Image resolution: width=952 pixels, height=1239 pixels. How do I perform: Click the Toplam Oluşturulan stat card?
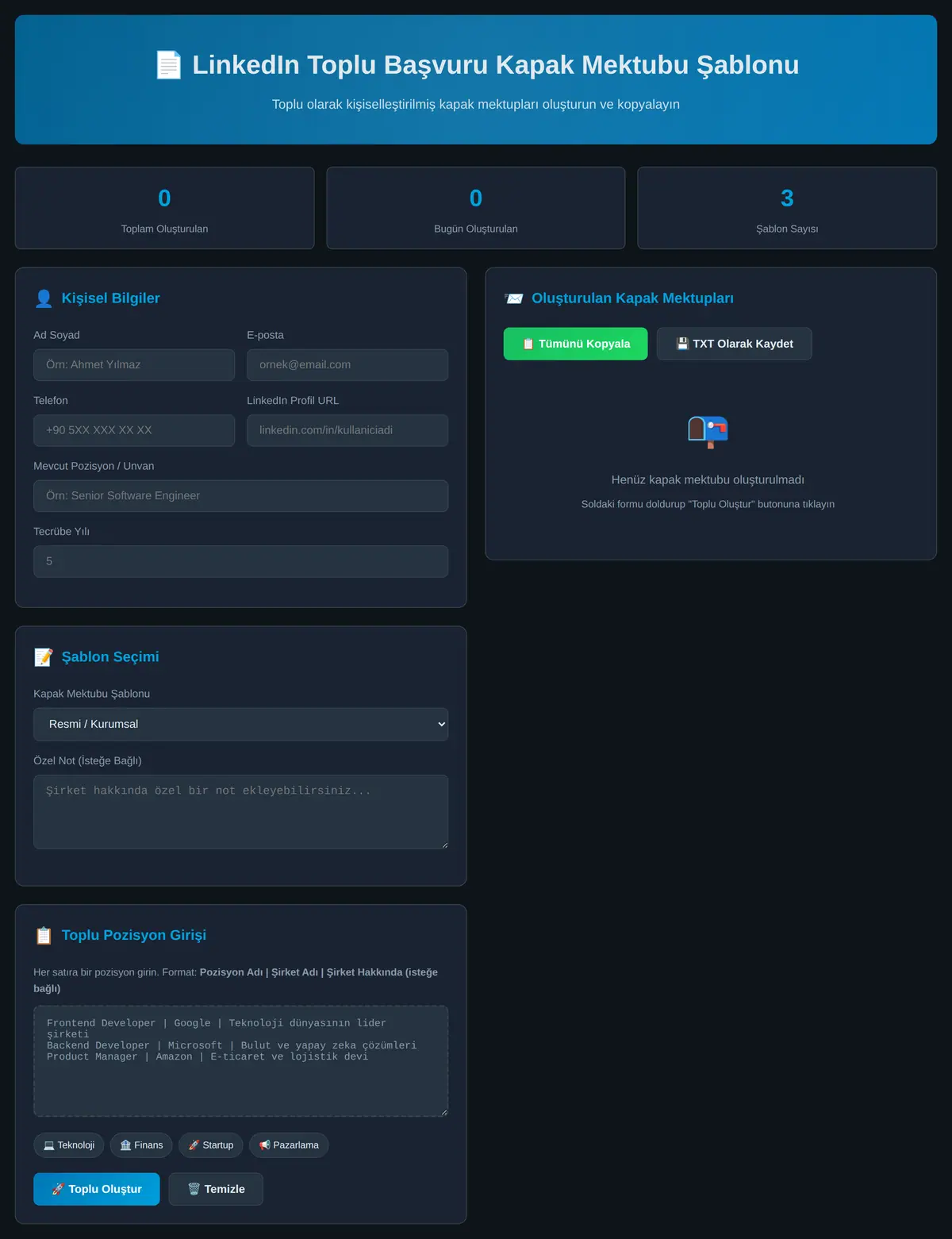[x=164, y=208]
